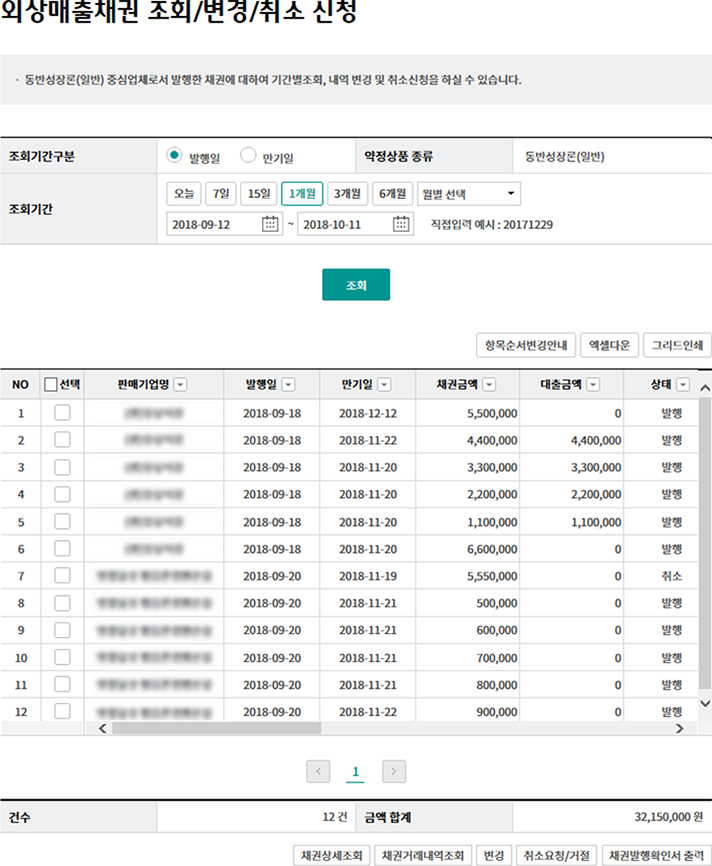Click the start date input field
This screenshot has width=712, height=866.
[x=213, y=224]
